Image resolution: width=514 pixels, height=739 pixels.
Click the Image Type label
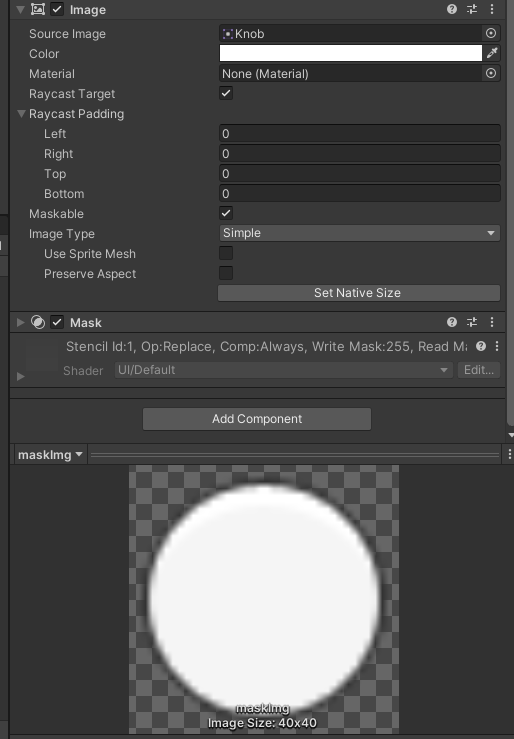click(62, 234)
